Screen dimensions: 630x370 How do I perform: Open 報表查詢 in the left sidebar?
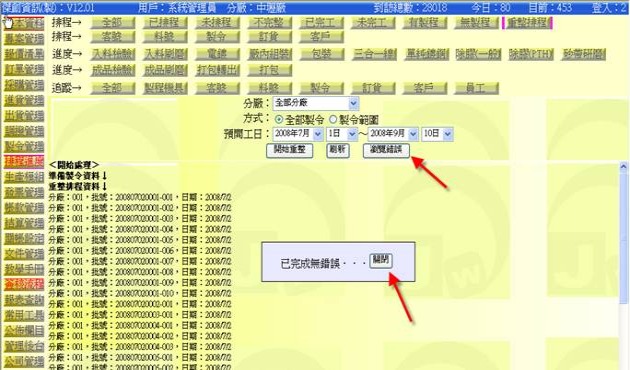[x=24, y=300]
